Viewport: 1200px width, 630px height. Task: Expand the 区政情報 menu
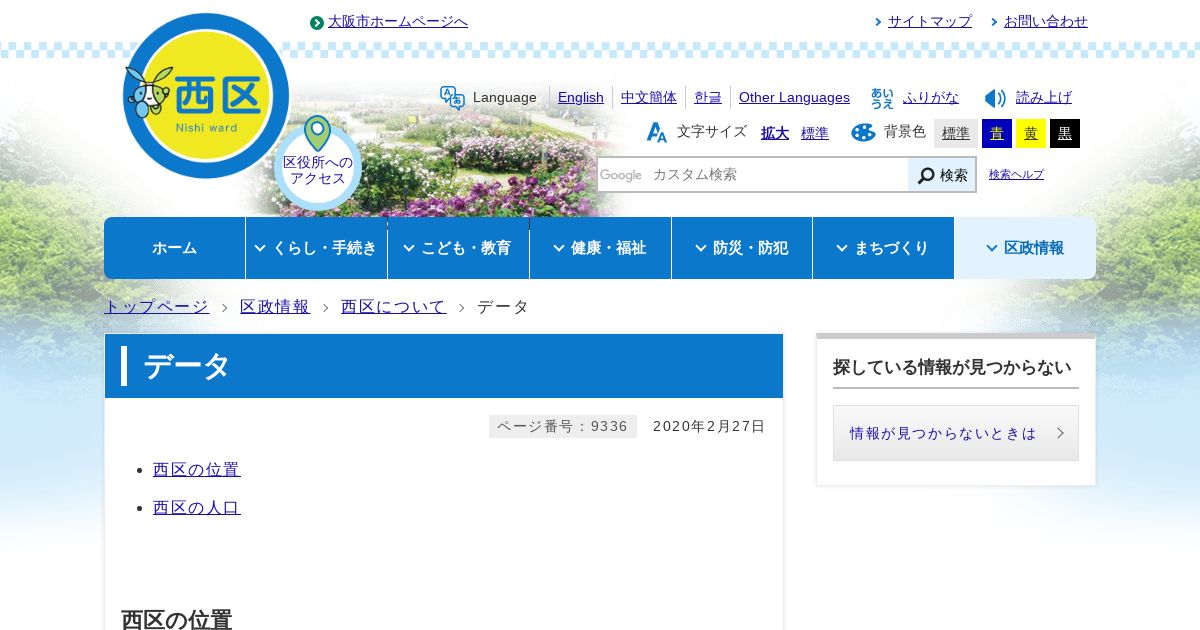tap(1025, 248)
